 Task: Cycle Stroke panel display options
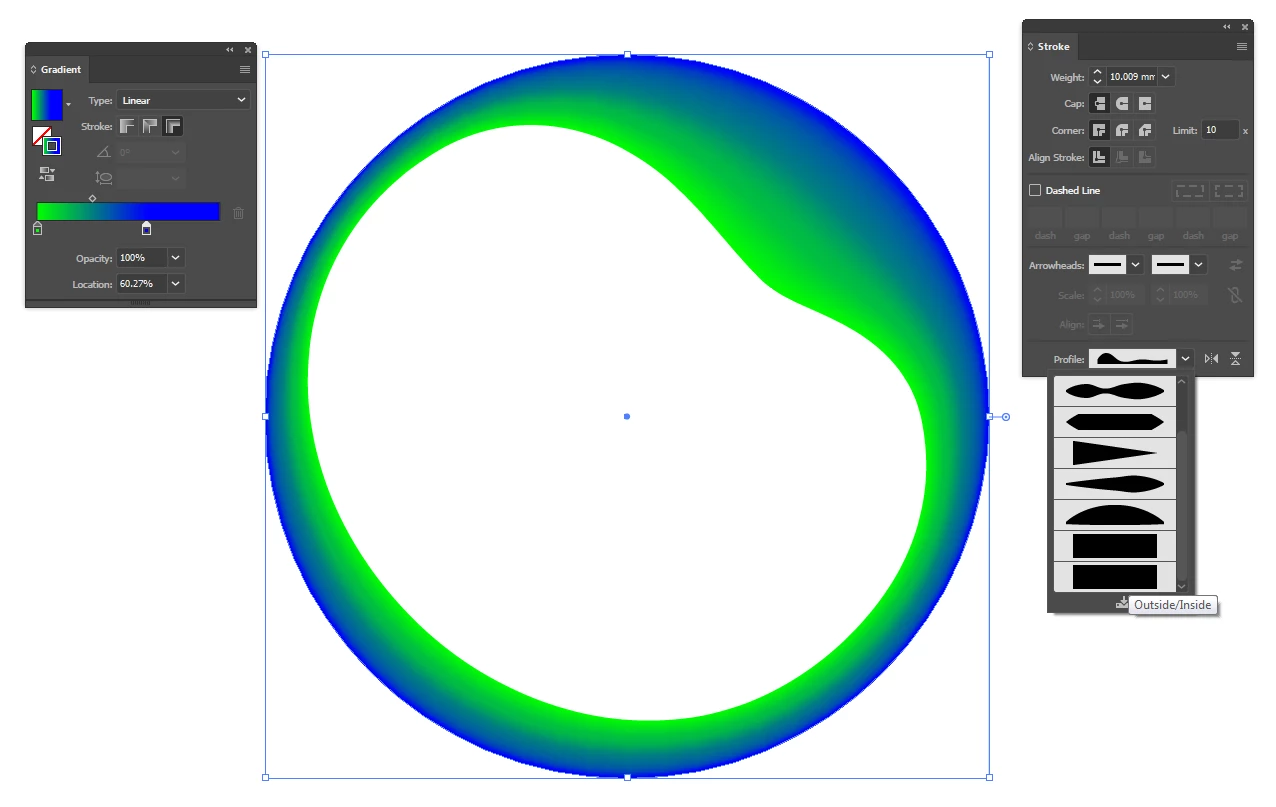(1030, 46)
